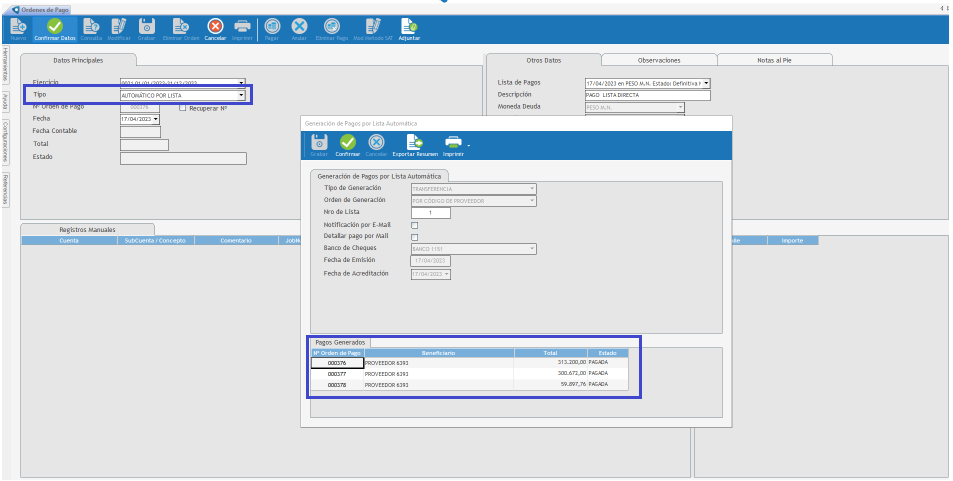Click the Imprimir icon in main toolbar
Screen dimensions: 953x481
coord(242,26)
